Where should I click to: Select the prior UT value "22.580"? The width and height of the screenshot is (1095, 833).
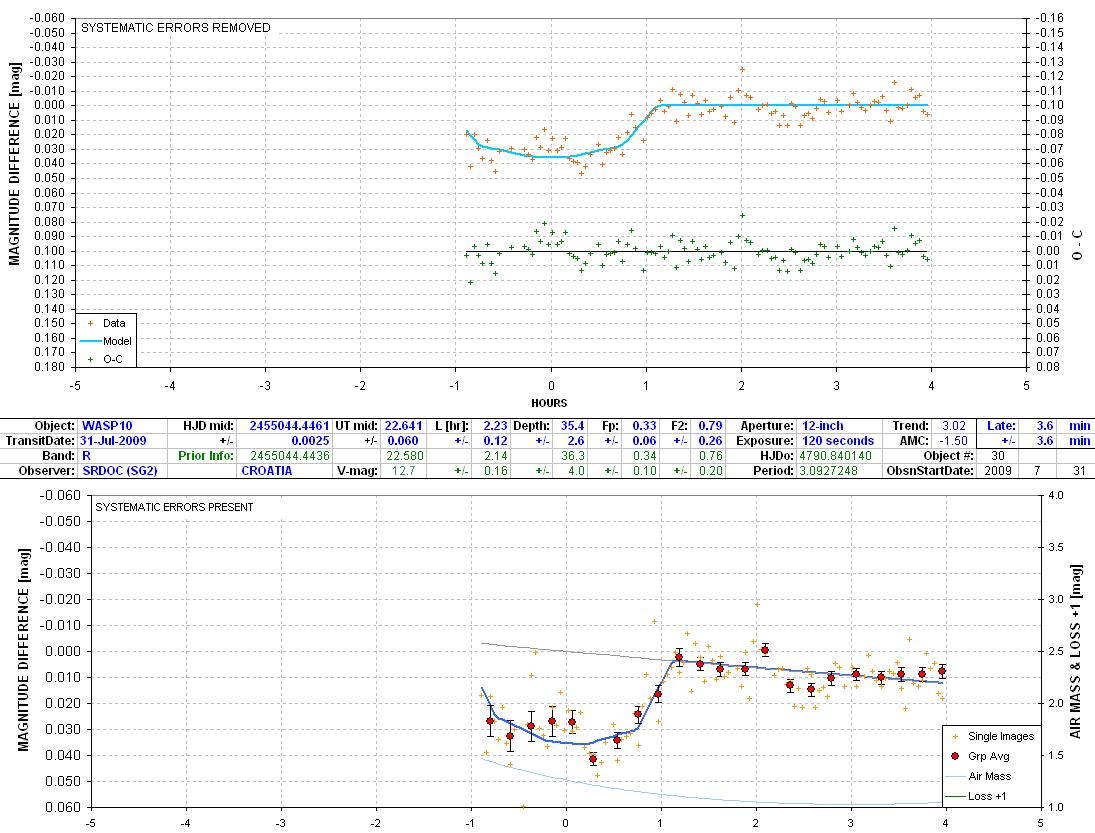[405, 456]
